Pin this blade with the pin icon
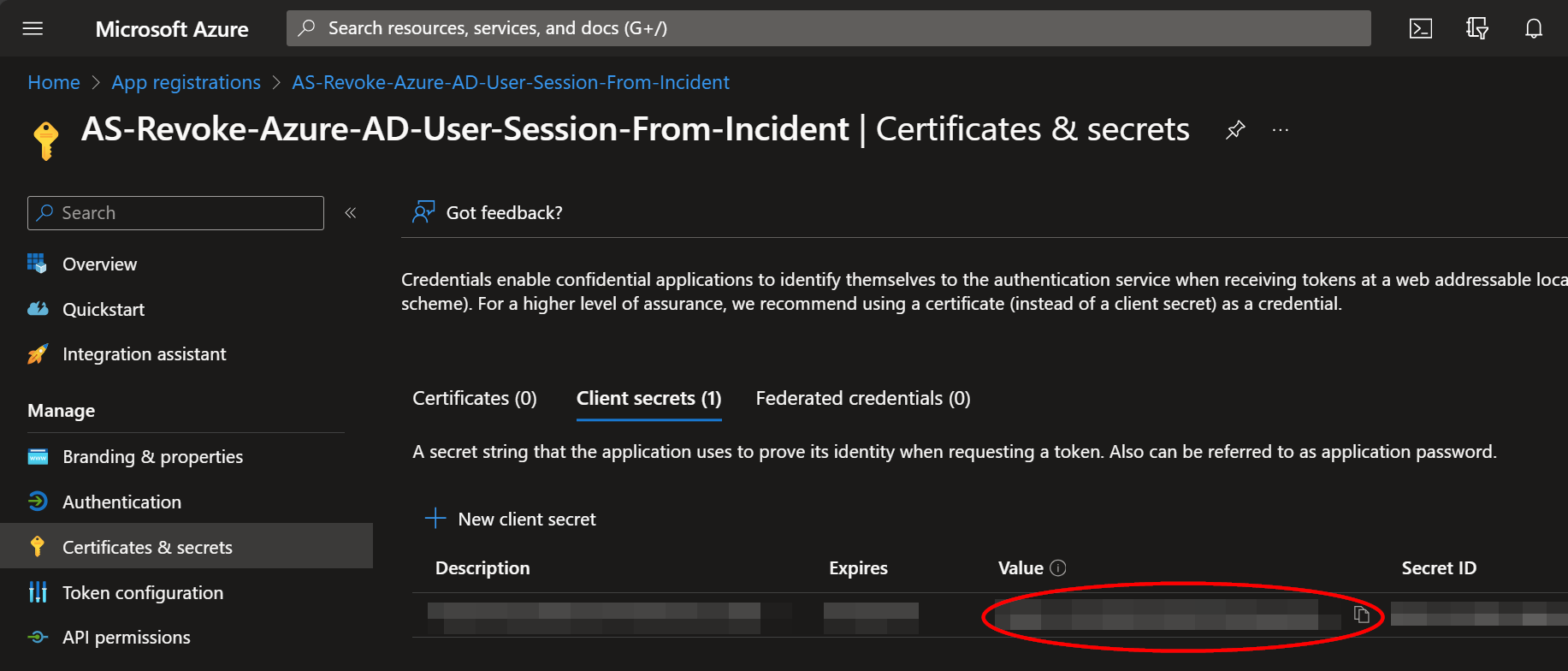 point(1235,130)
